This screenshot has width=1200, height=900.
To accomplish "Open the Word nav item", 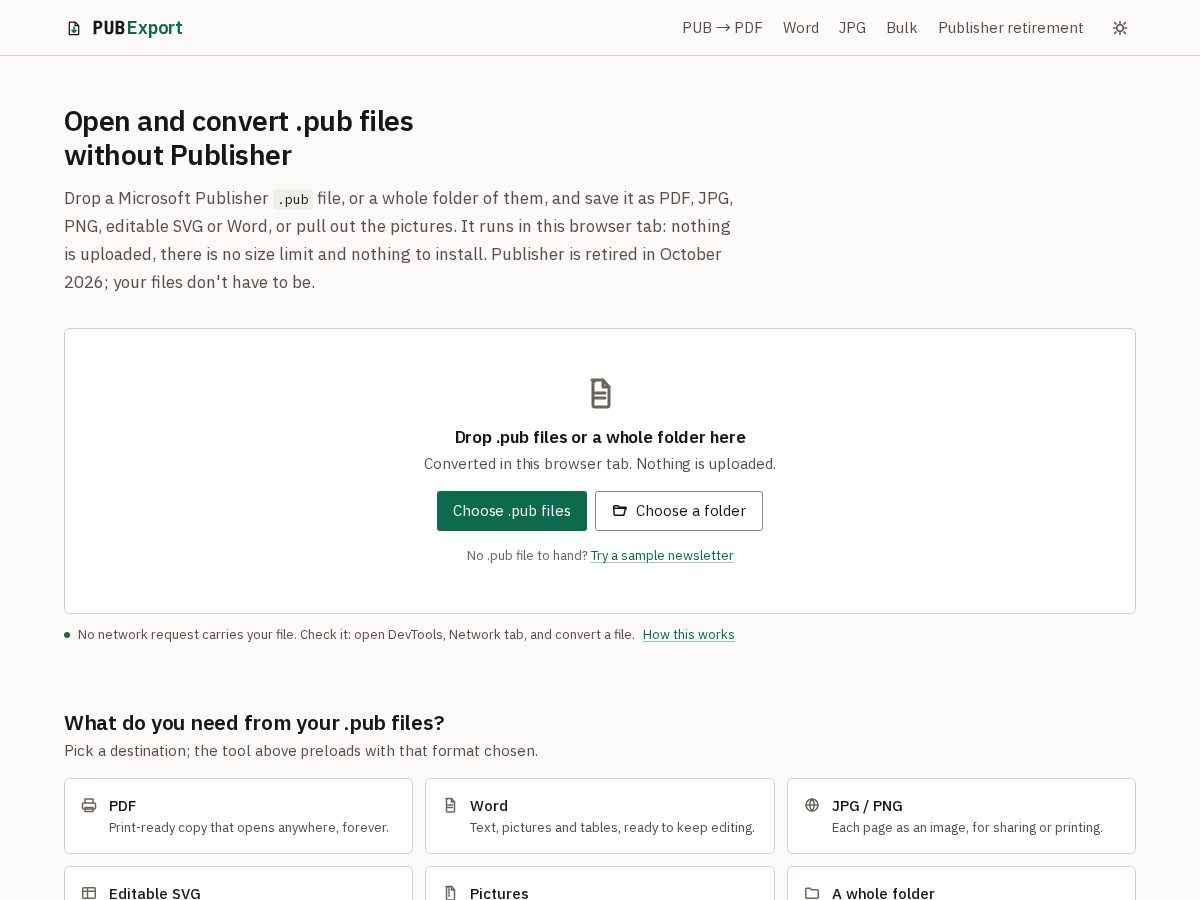I will 800,28.
